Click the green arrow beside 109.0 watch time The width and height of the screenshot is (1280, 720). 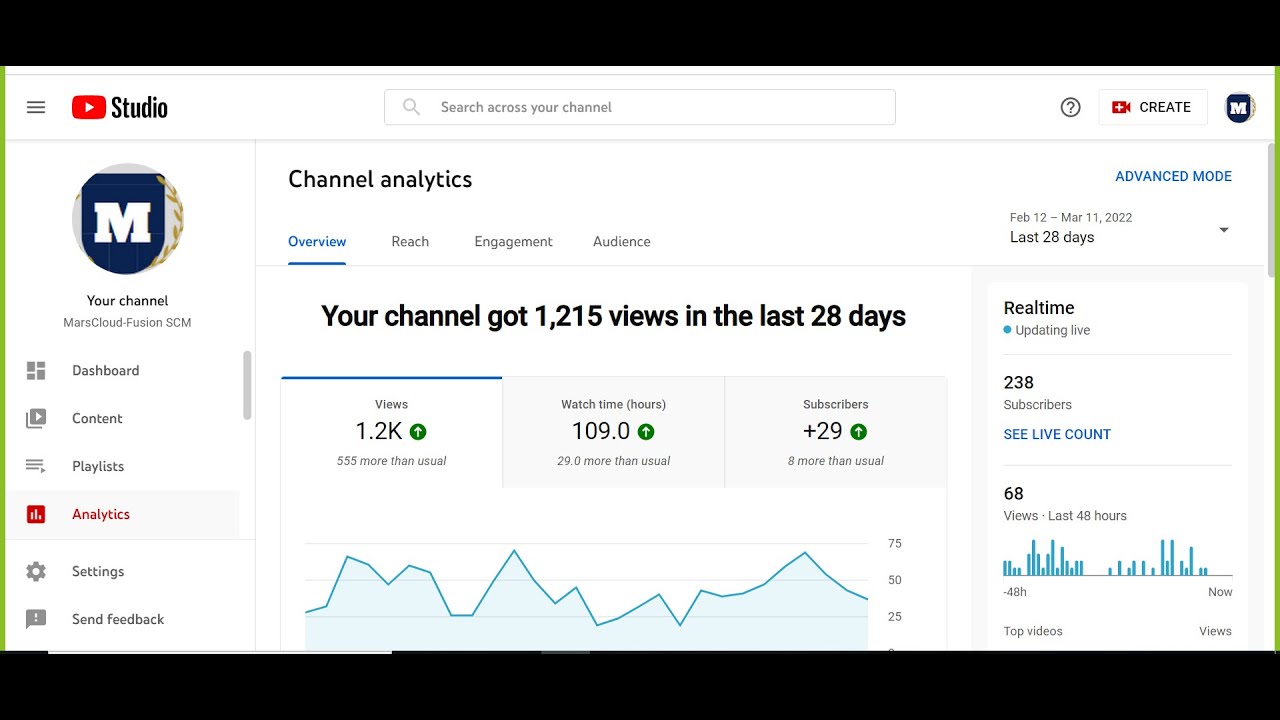[x=646, y=432]
